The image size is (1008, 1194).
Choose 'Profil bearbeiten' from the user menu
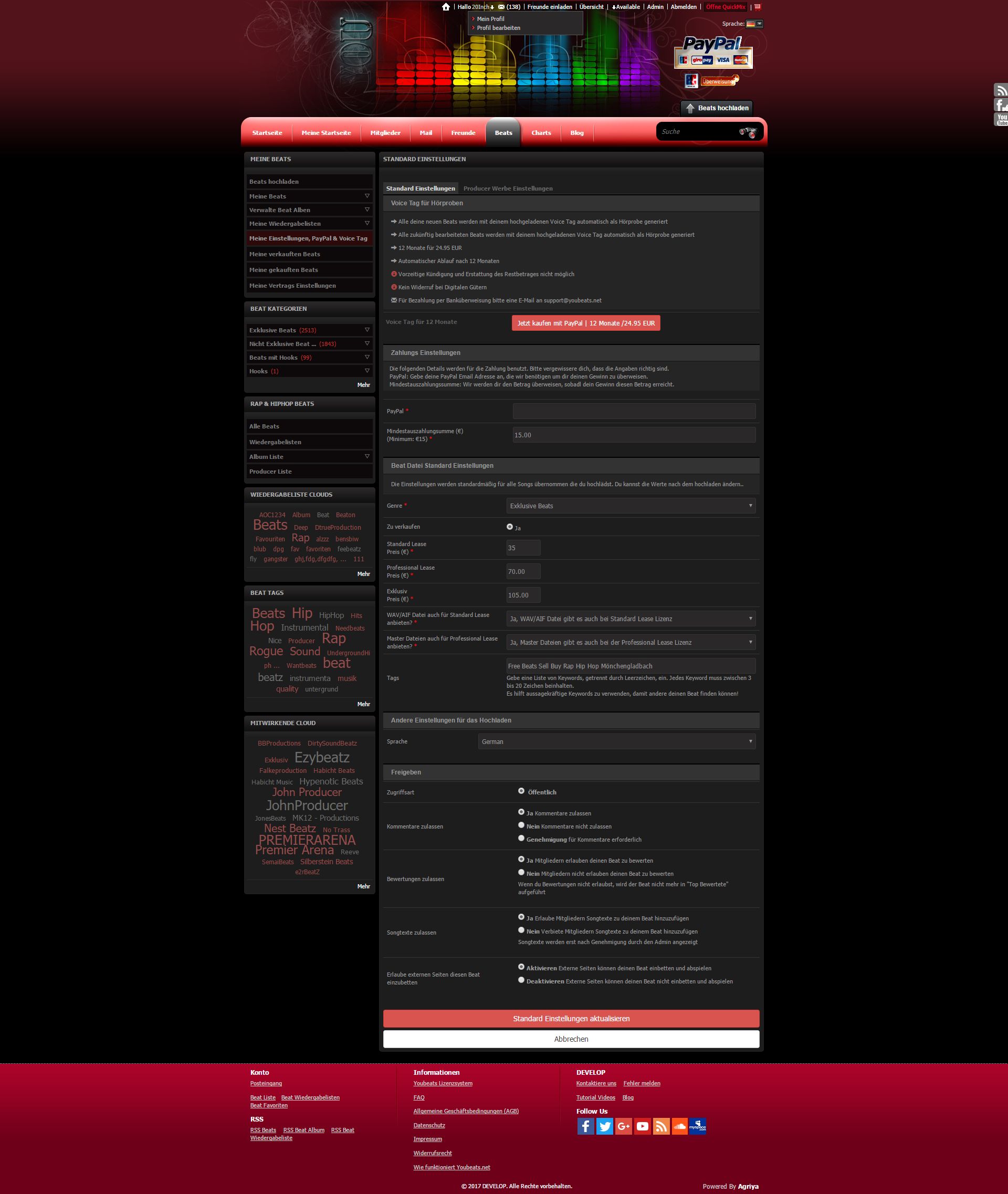coord(498,28)
